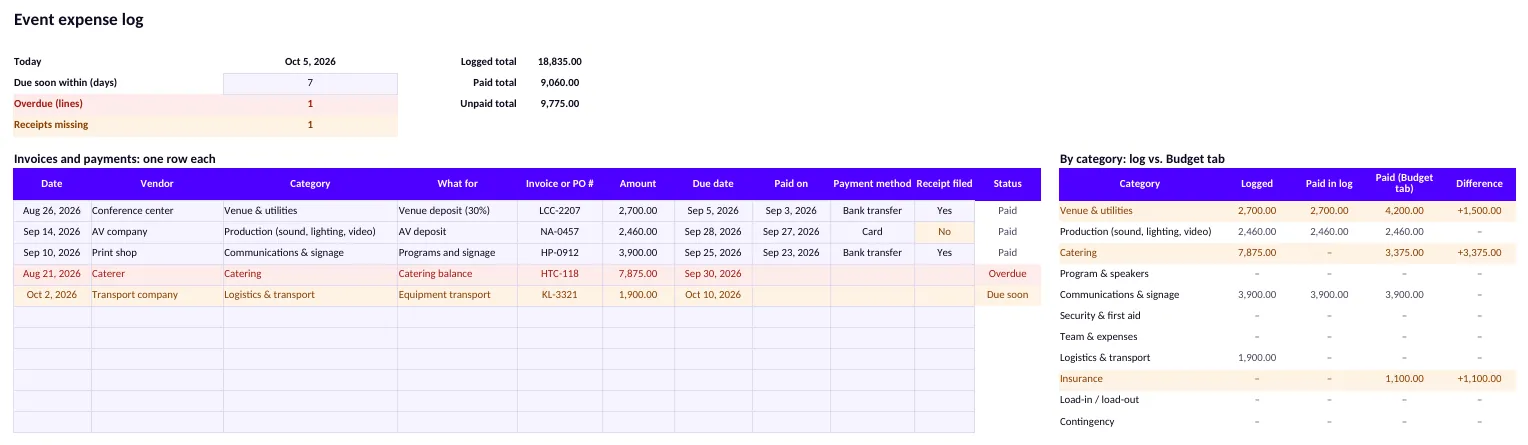Viewport: 1528px width, 445px height.
Task: Select the date cell Oct 2, 2026
Action: tap(52, 295)
